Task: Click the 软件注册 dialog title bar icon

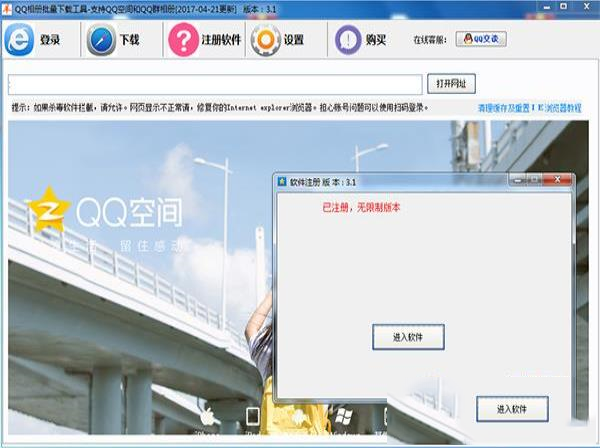Action: click(x=282, y=181)
